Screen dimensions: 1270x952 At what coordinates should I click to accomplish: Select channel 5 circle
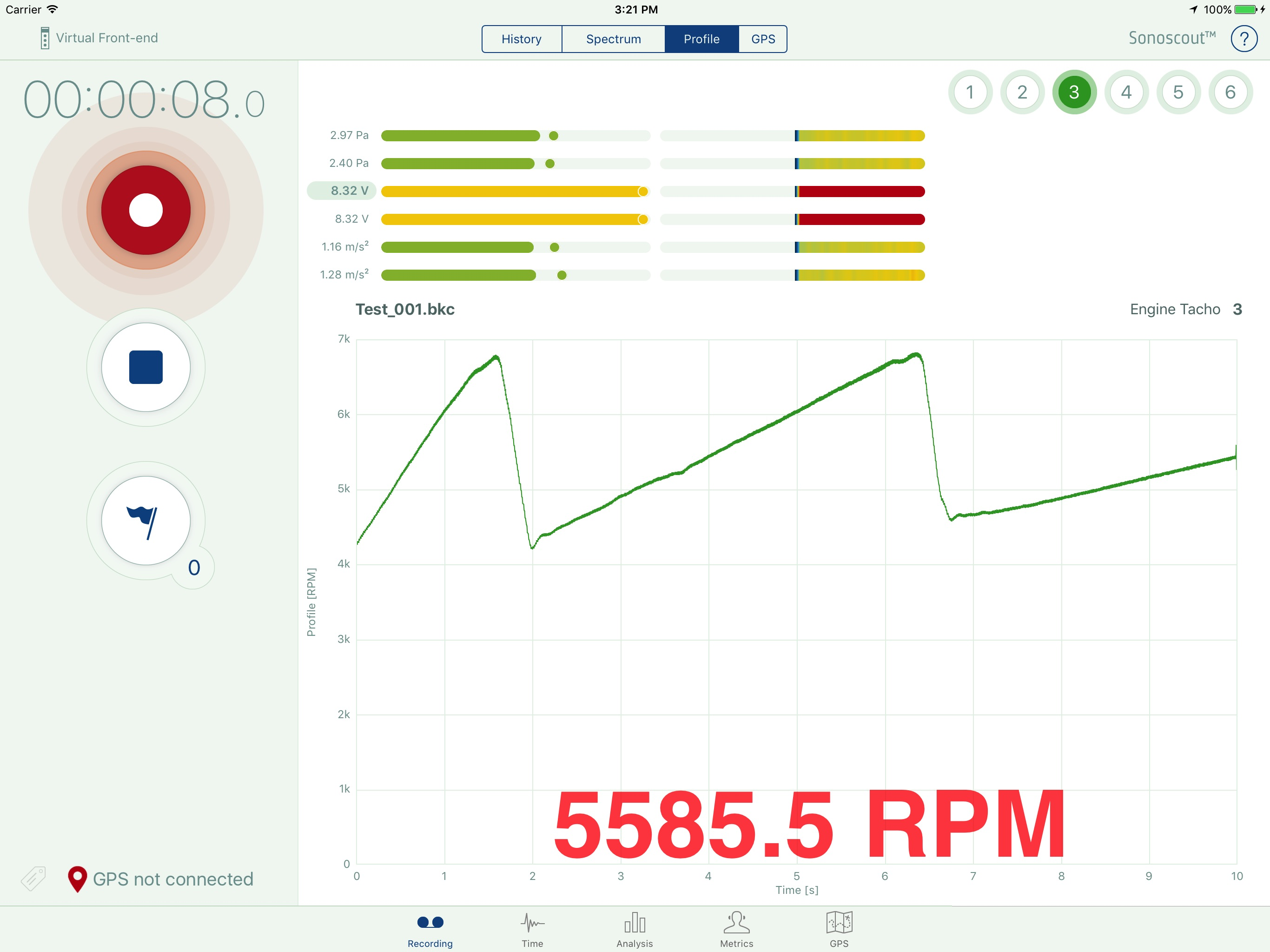point(1178,93)
